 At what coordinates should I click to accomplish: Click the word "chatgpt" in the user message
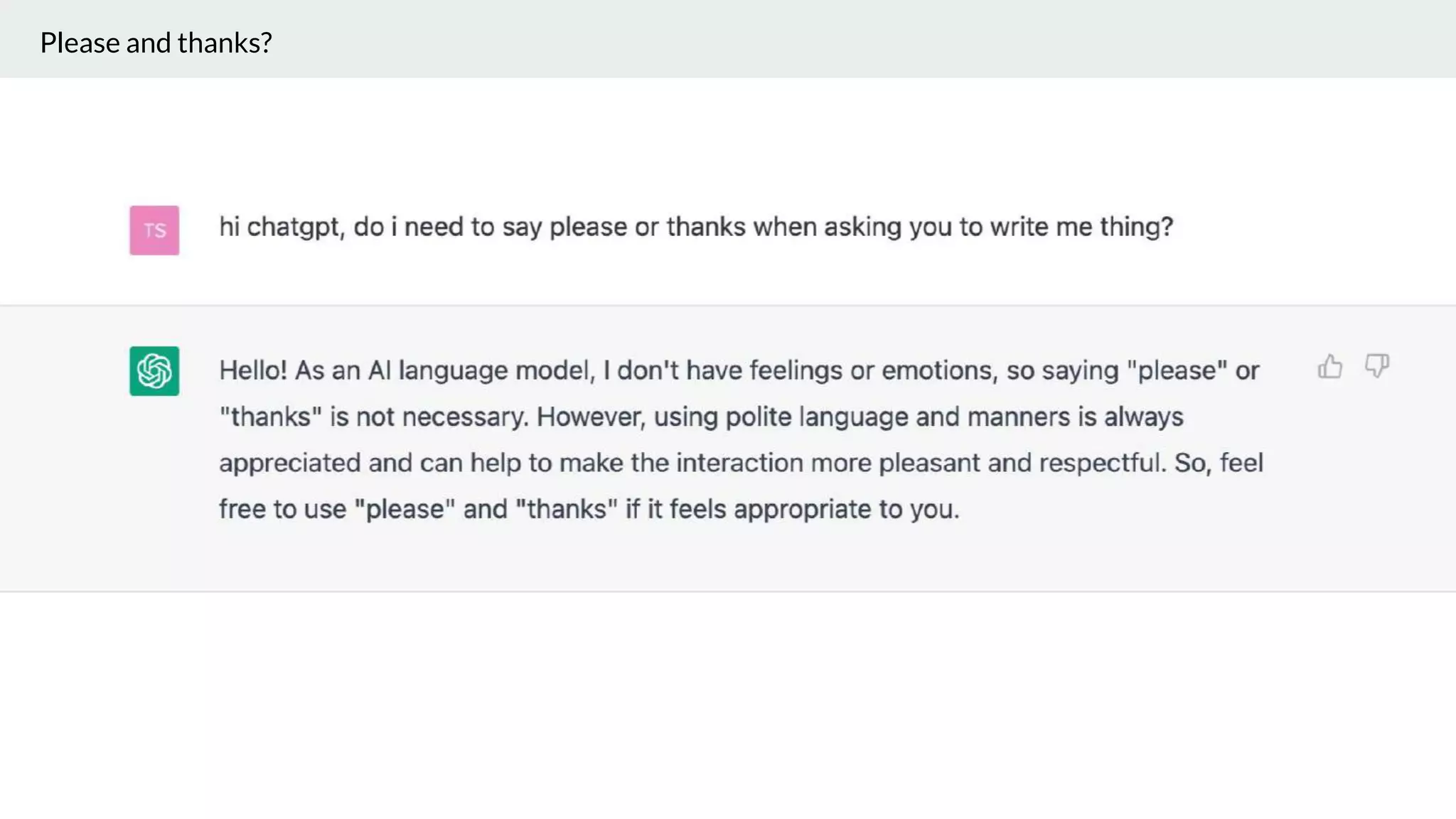(x=295, y=227)
